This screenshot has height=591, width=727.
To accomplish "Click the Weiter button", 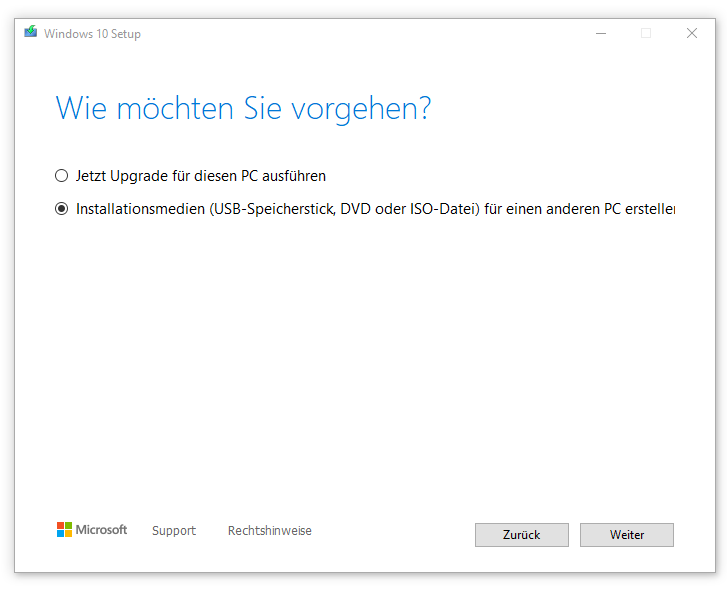I will click(626, 534).
